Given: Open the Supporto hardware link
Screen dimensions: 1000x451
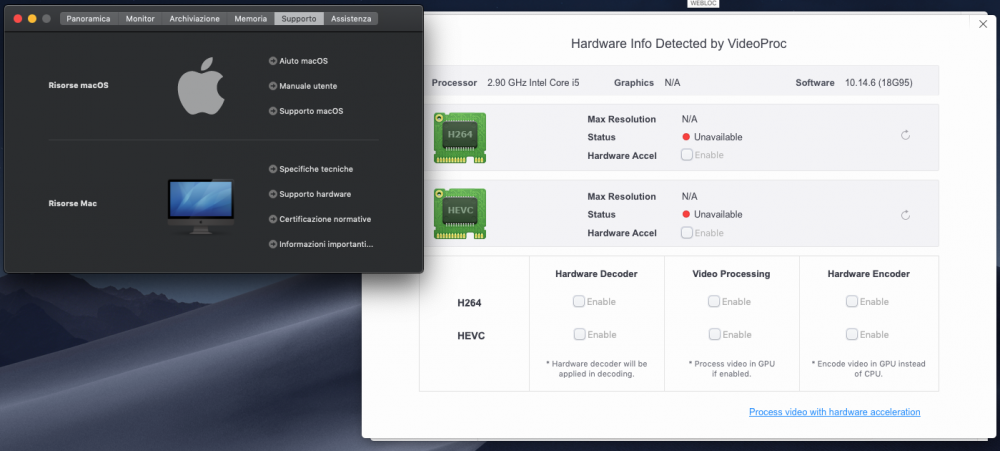Looking at the screenshot, I should tap(315, 194).
